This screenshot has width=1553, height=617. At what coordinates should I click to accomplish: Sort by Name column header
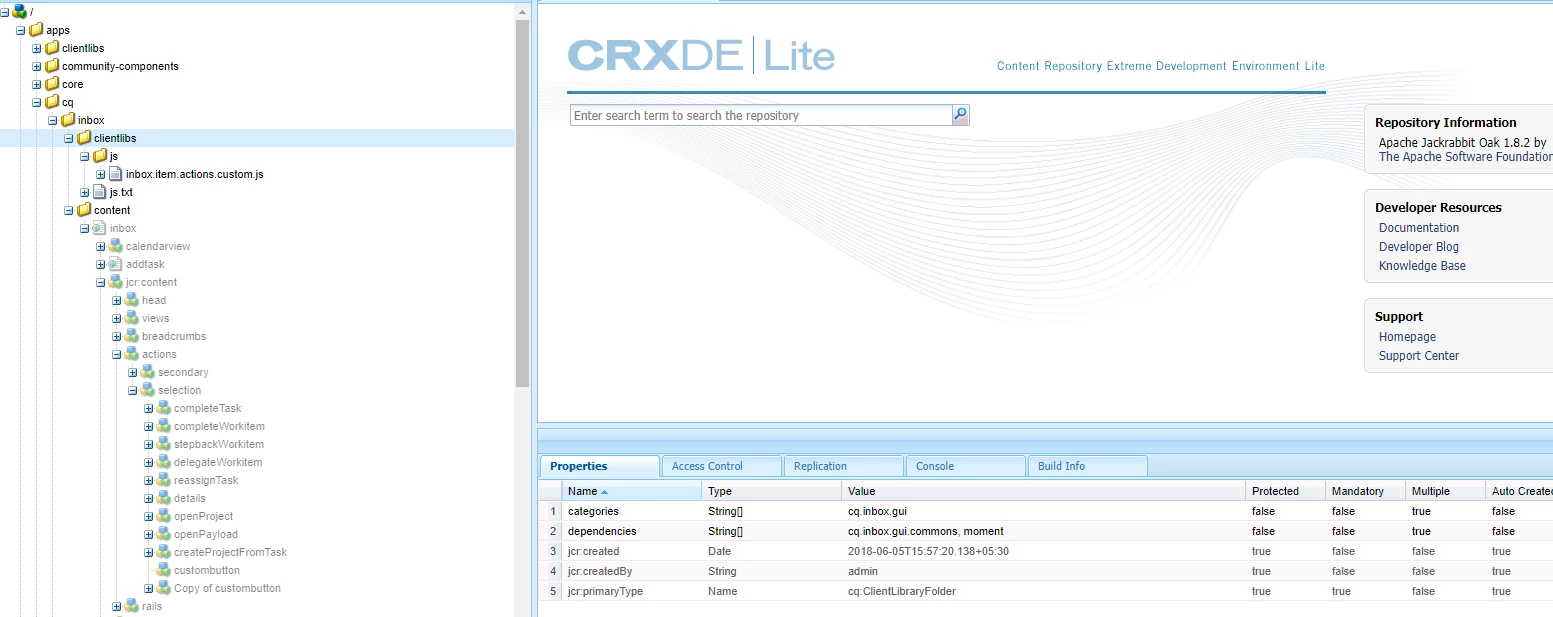632,491
